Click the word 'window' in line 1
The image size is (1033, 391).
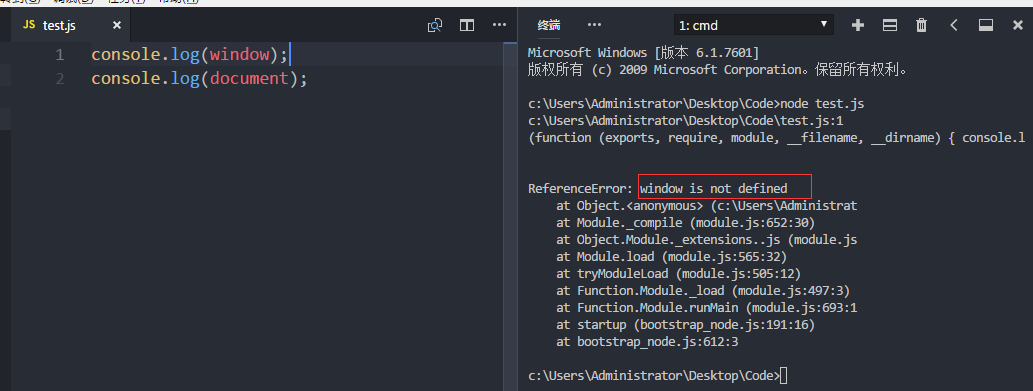point(240,55)
